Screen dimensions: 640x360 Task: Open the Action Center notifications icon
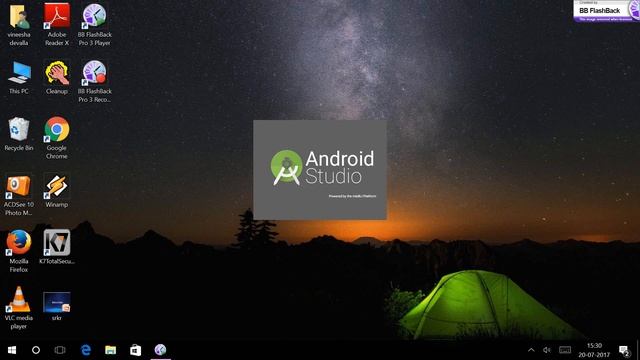pos(624,350)
